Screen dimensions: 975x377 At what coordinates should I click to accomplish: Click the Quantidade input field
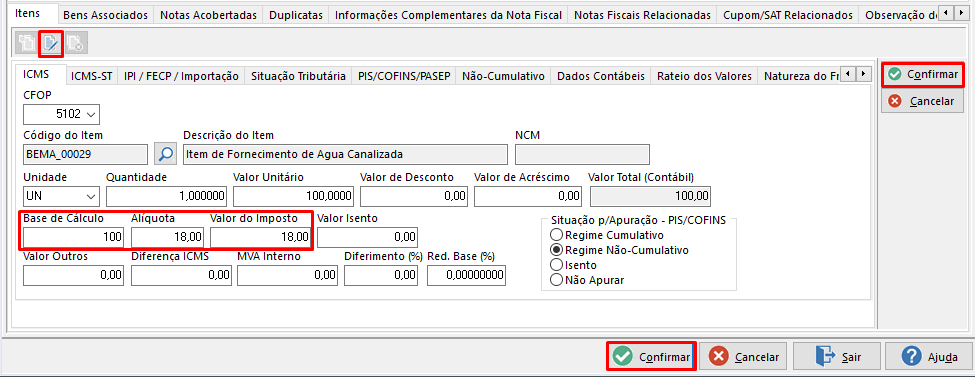pos(167,196)
